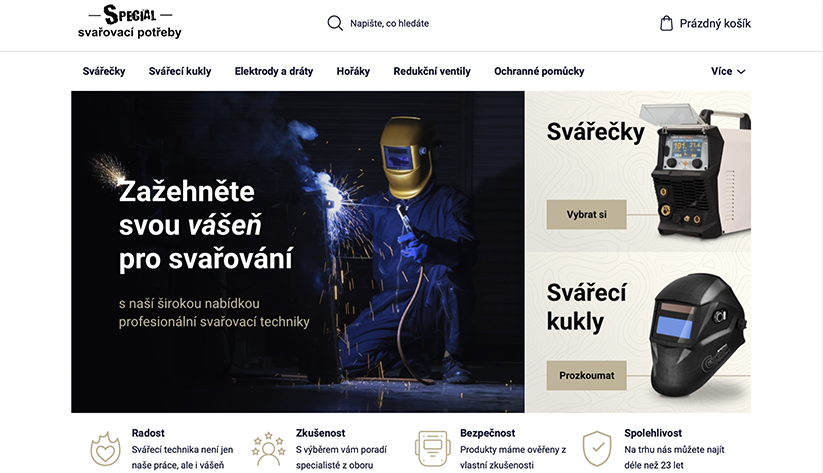Open the welder hero banner image
Screen dimensions: 823x473
(298, 251)
